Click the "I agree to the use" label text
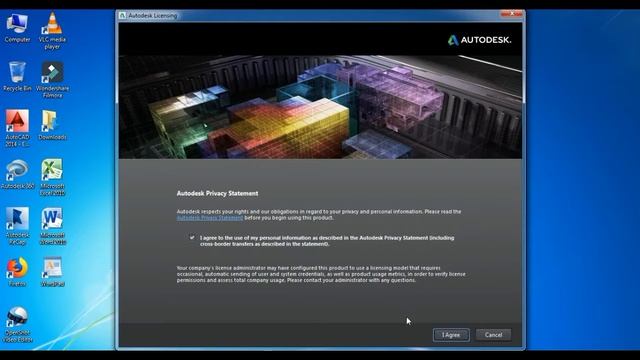This screenshot has width=640, height=360. (327, 241)
